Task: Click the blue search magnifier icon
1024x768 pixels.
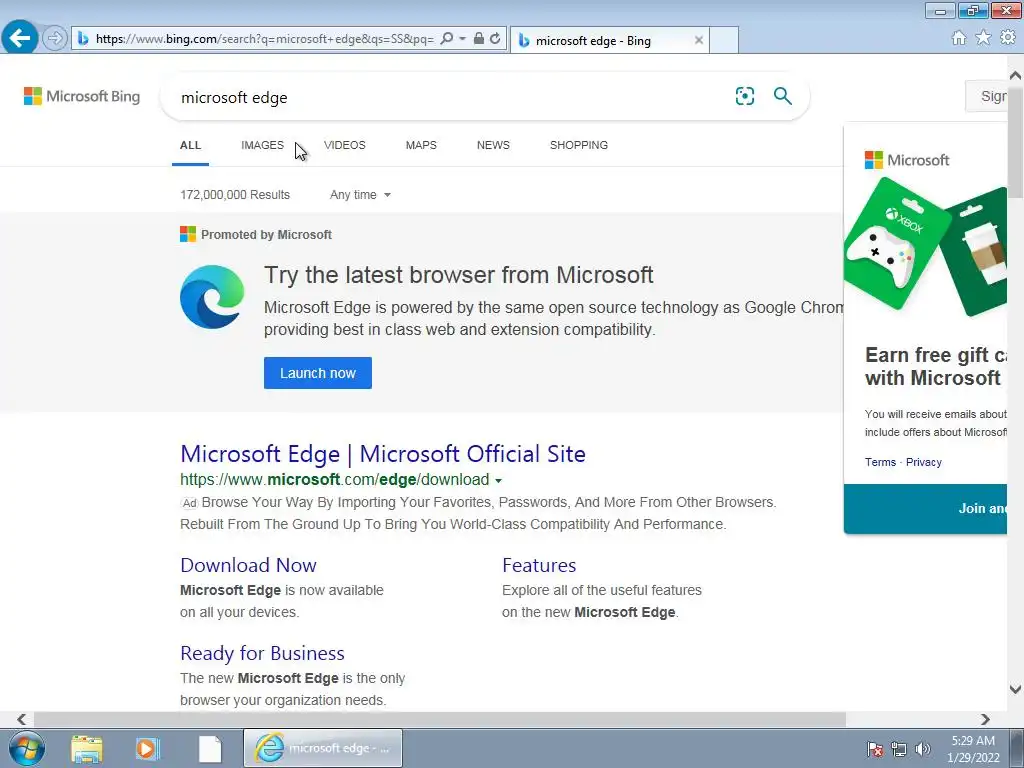Action: 782,96
